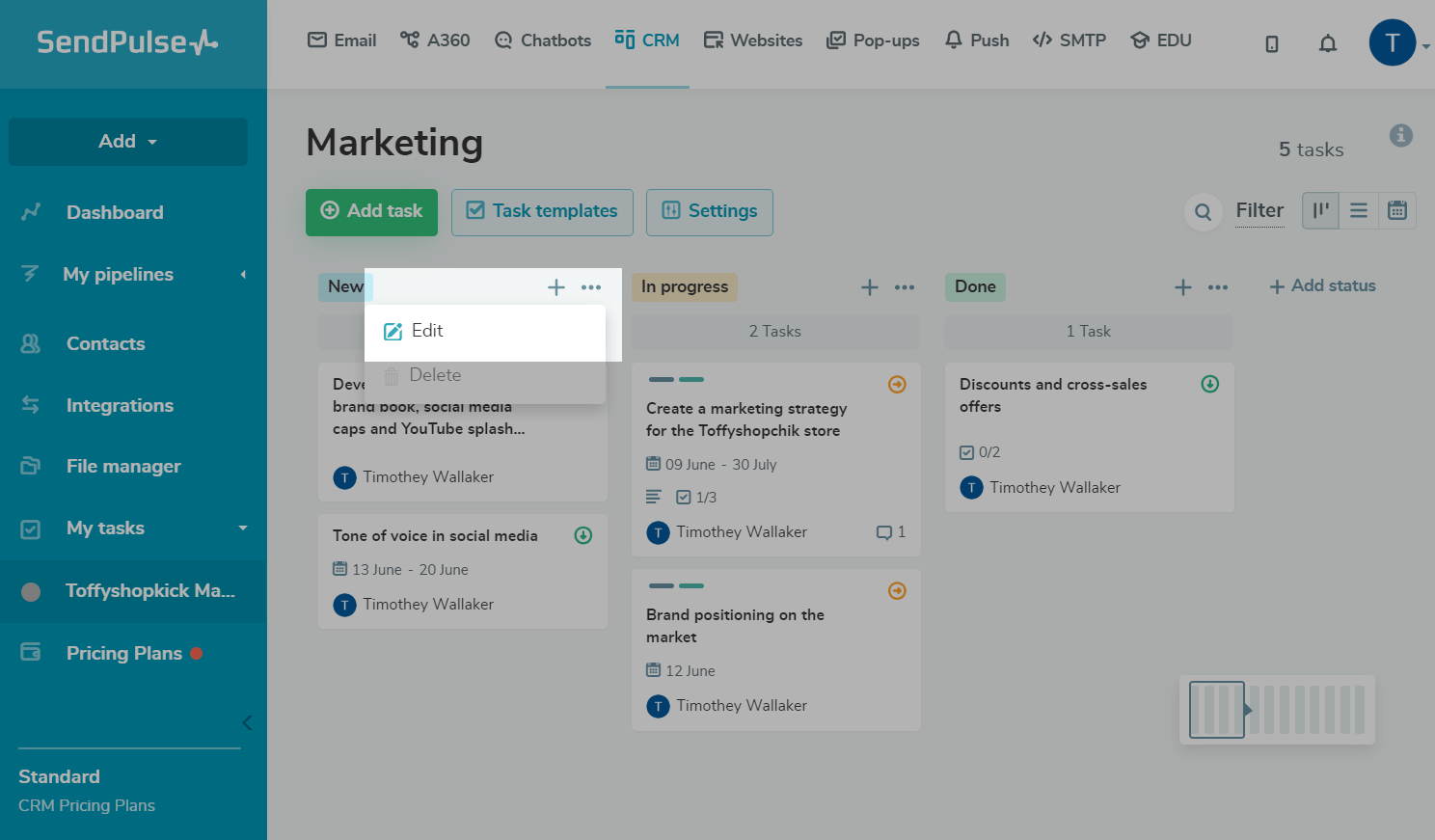Open Task templates

[x=542, y=211]
